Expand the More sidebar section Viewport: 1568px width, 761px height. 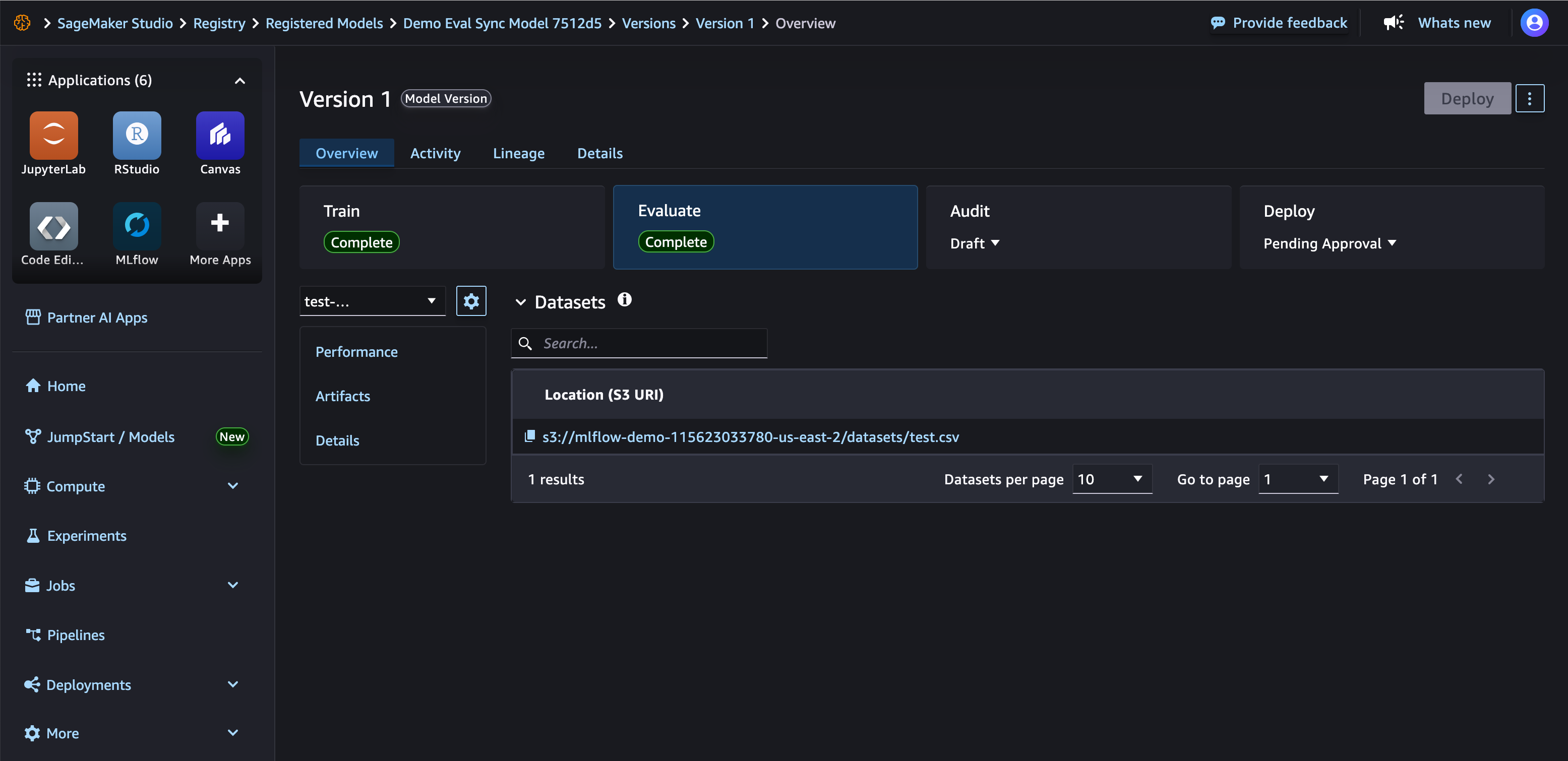pyautogui.click(x=232, y=733)
